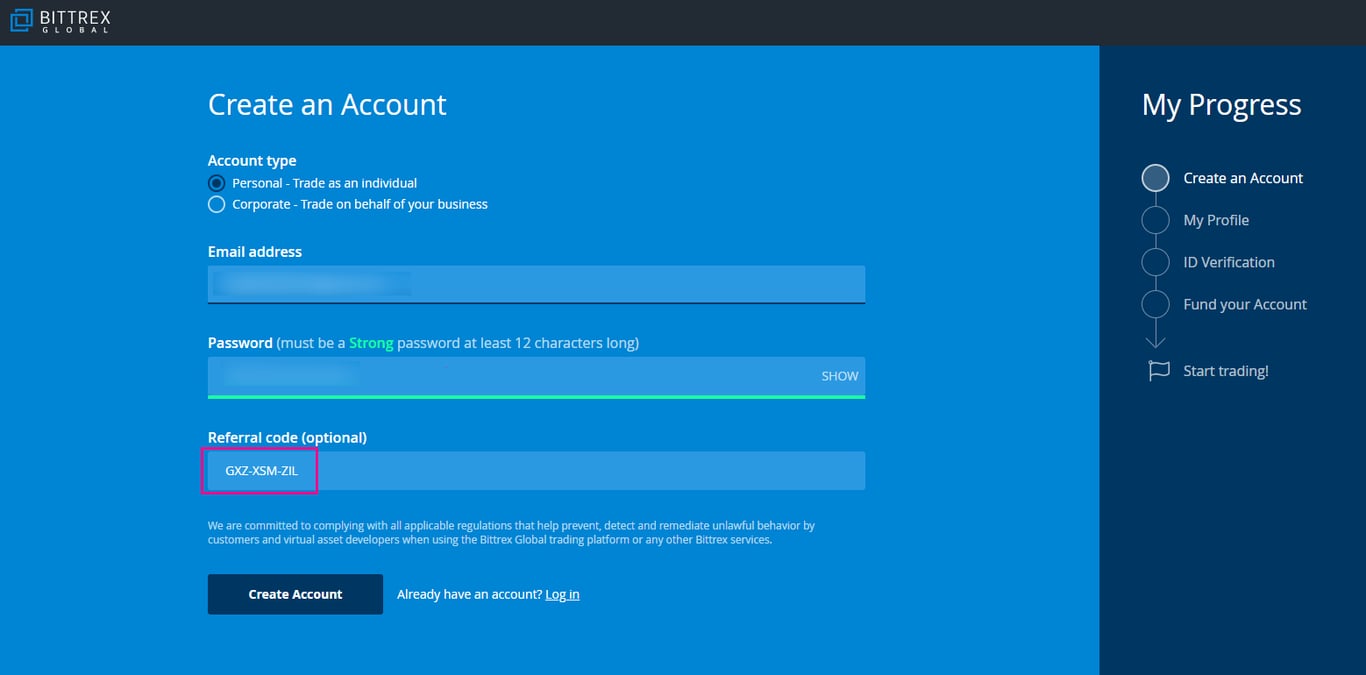The width and height of the screenshot is (1366, 675).
Task: Open the My Progress step list
Action: (1221, 104)
